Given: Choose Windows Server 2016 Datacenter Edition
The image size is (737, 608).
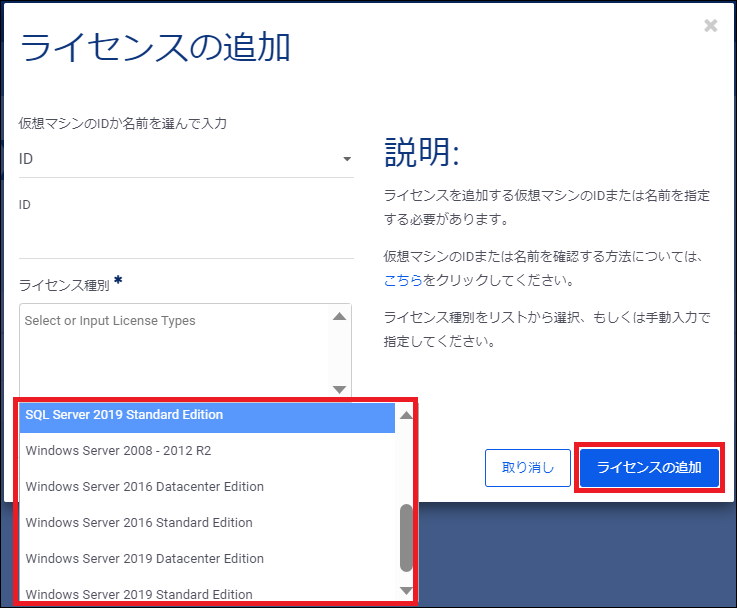Looking at the screenshot, I should click(x=207, y=487).
